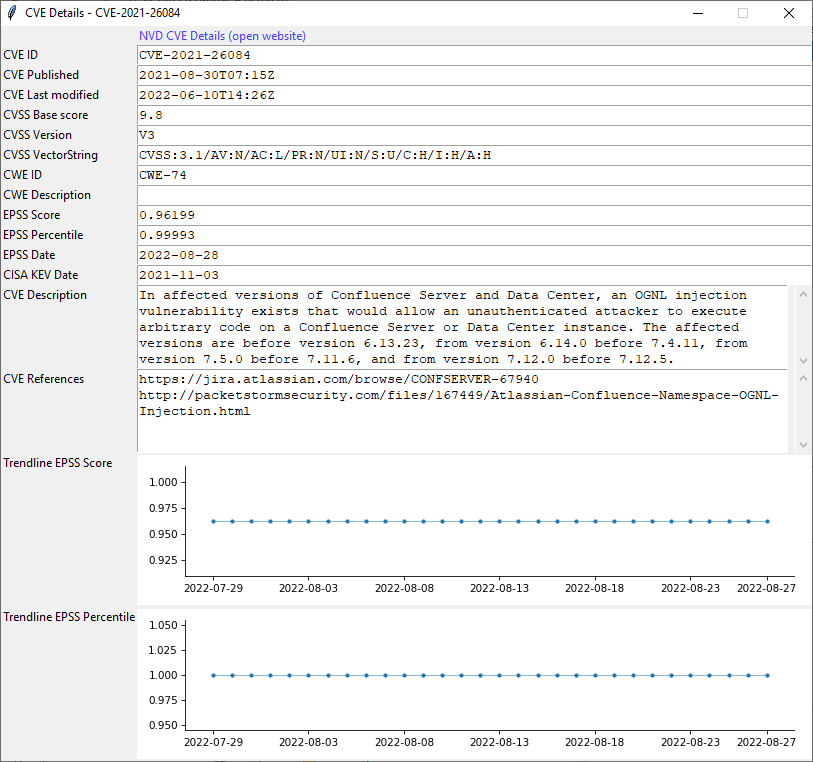Click the empty CWE Description field
The image size is (813, 762).
point(474,195)
